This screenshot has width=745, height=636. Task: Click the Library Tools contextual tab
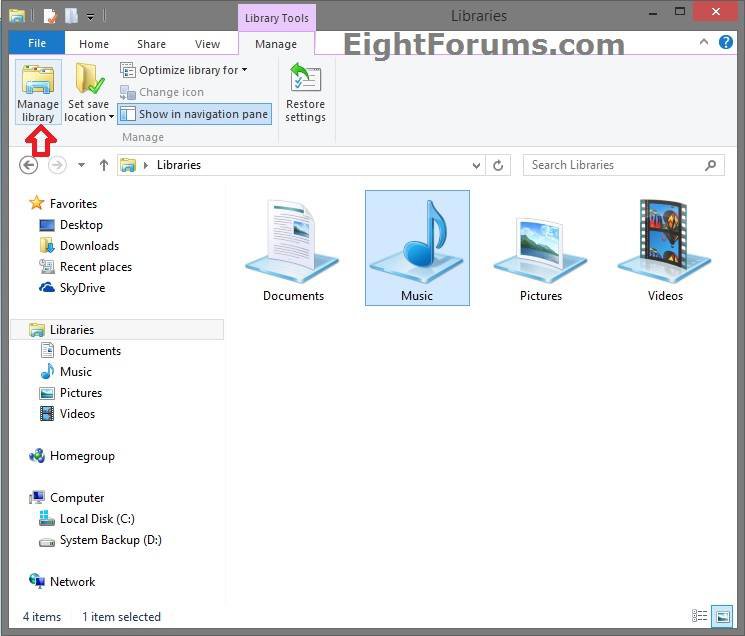click(x=277, y=18)
